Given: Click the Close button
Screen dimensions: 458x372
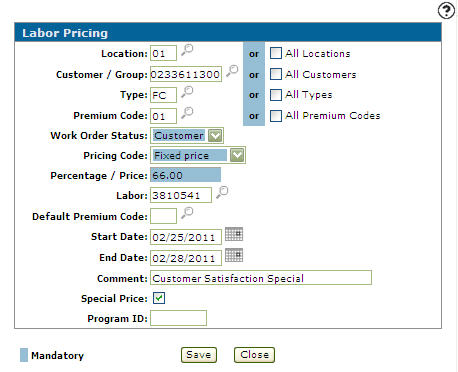Looking at the screenshot, I should click(254, 355).
